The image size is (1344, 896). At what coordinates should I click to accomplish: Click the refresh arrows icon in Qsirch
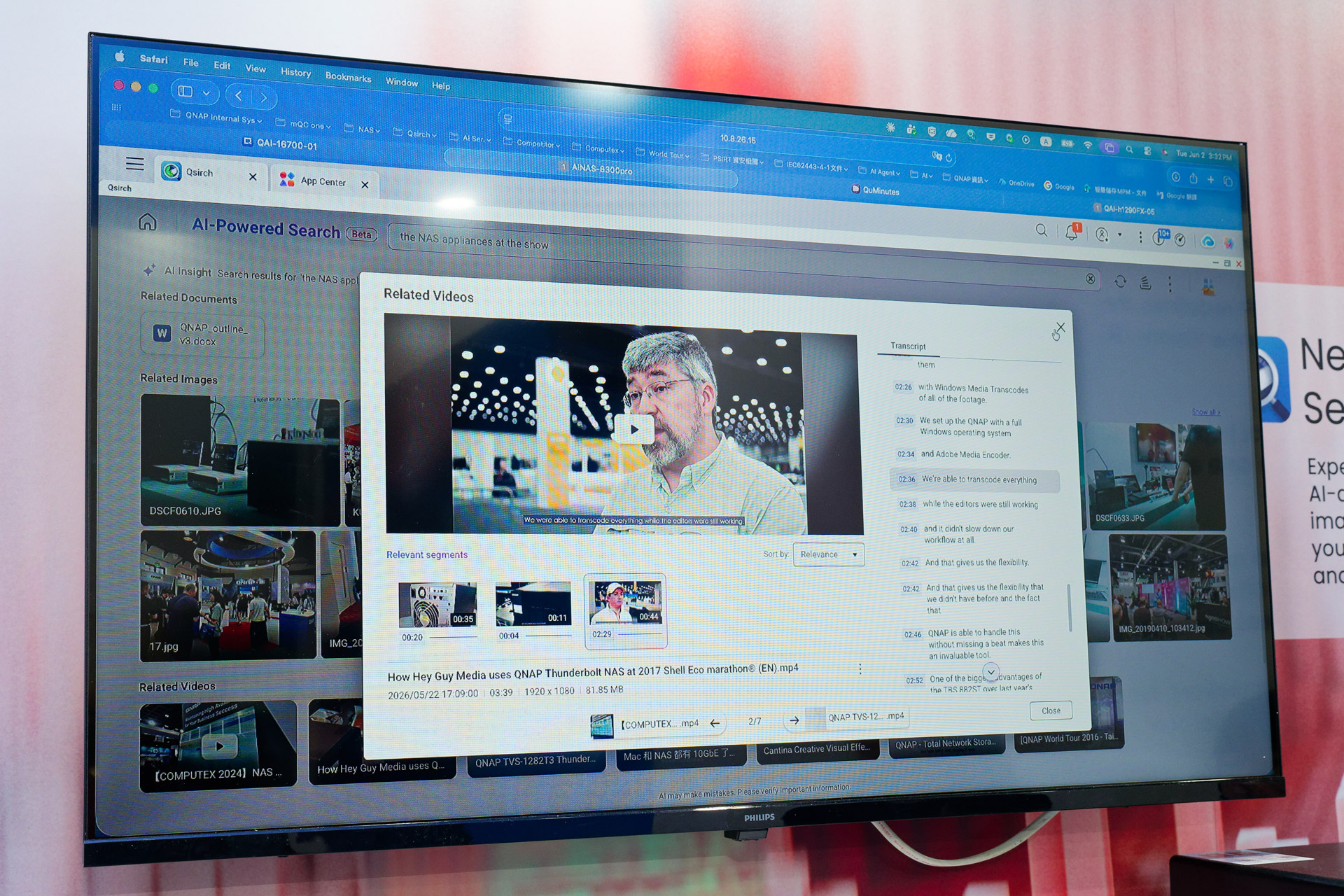point(1120,281)
